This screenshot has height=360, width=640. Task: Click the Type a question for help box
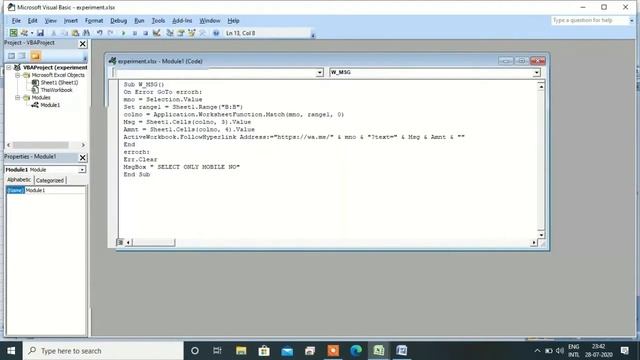589,20
